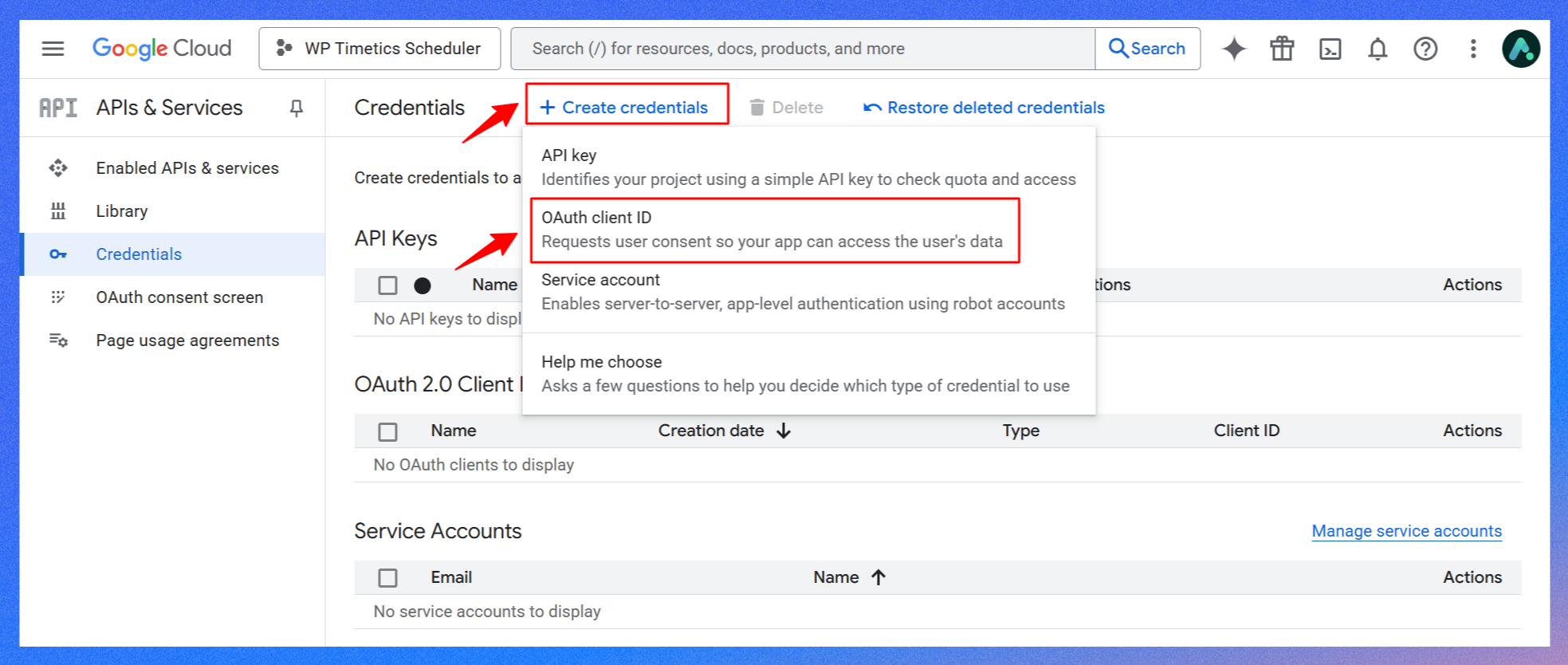Open the main navigation hamburger menu
The height and width of the screenshot is (665, 1568).
tap(53, 49)
